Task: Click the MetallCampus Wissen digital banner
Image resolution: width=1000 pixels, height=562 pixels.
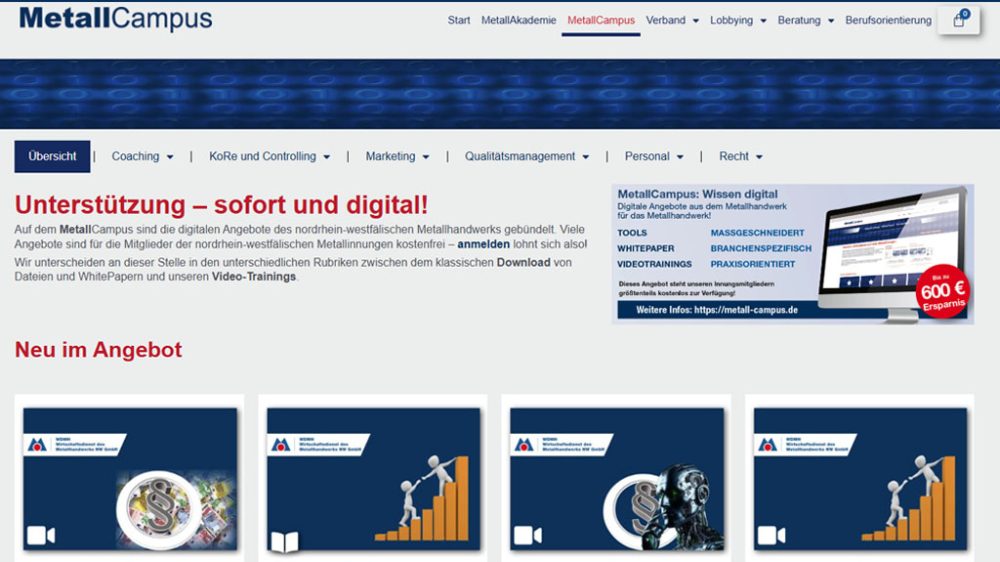Action: tap(793, 254)
